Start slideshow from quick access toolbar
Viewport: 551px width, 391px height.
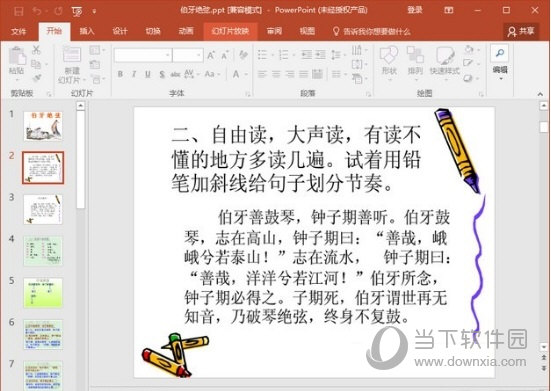click(77, 12)
